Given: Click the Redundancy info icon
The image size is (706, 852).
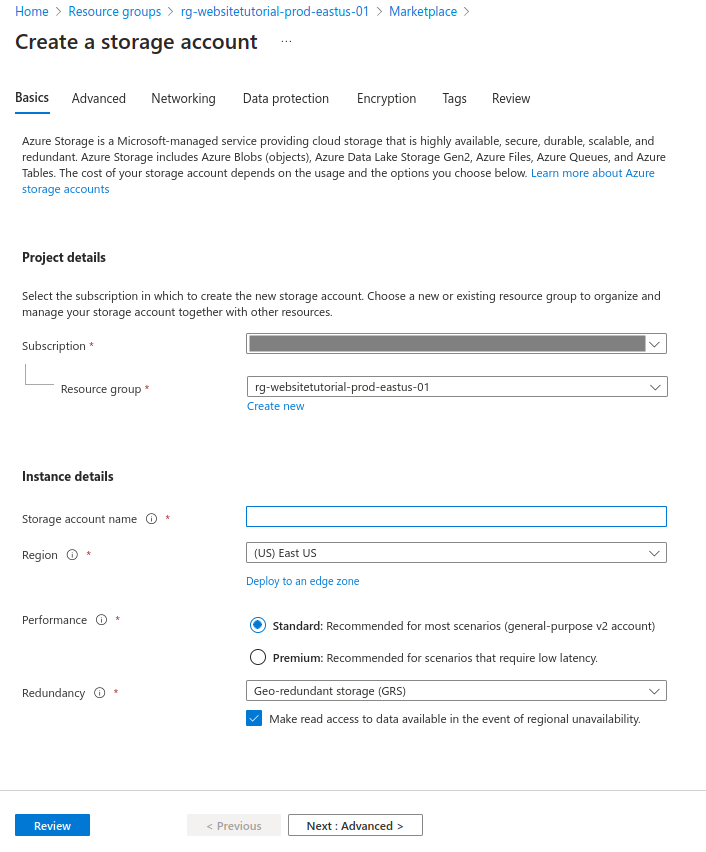Looking at the screenshot, I should [99, 693].
